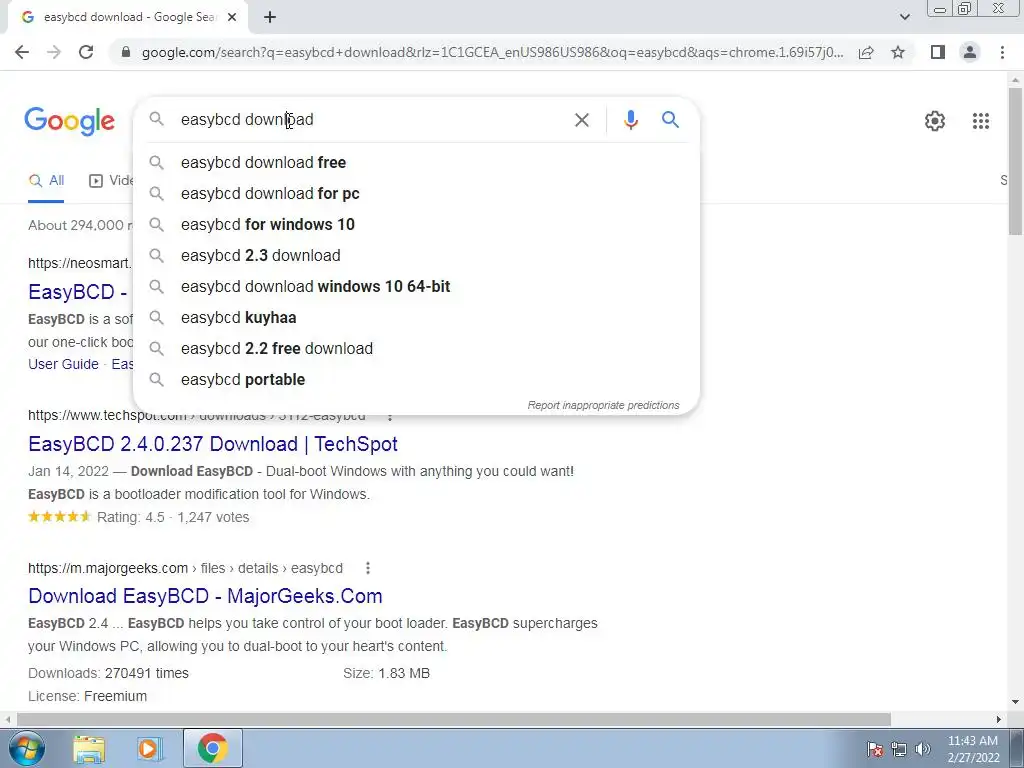Open Chrome three-dot menu
The height and width of the screenshot is (768, 1024).
1002,52
